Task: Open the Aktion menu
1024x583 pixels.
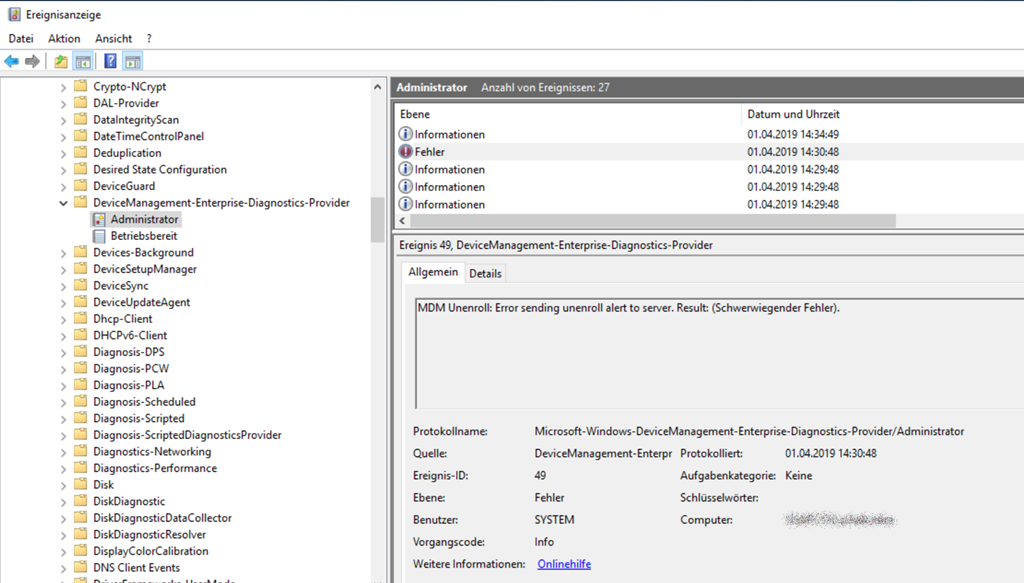Action: (x=64, y=38)
